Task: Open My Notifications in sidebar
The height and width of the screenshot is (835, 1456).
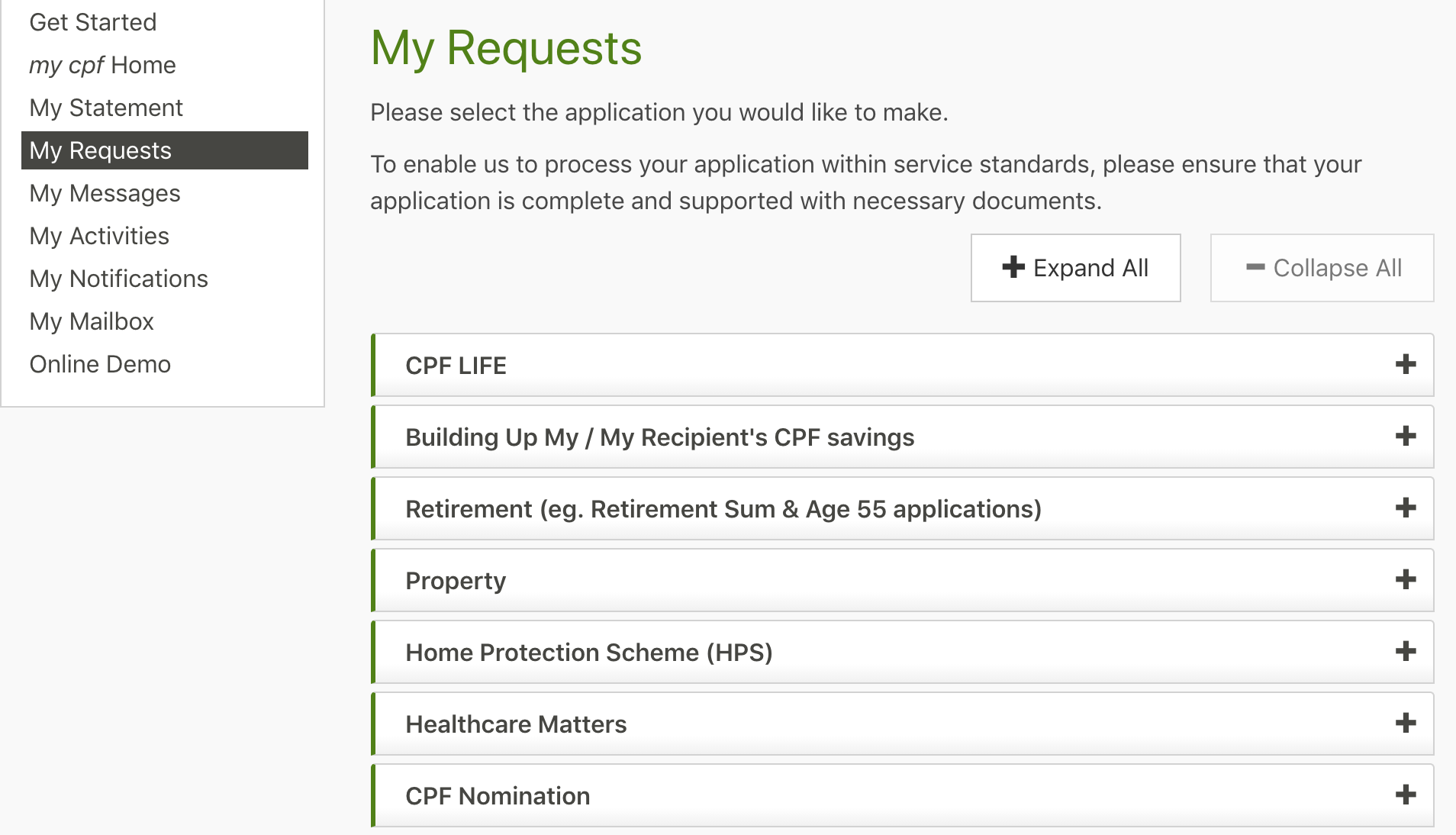Action: (x=118, y=279)
